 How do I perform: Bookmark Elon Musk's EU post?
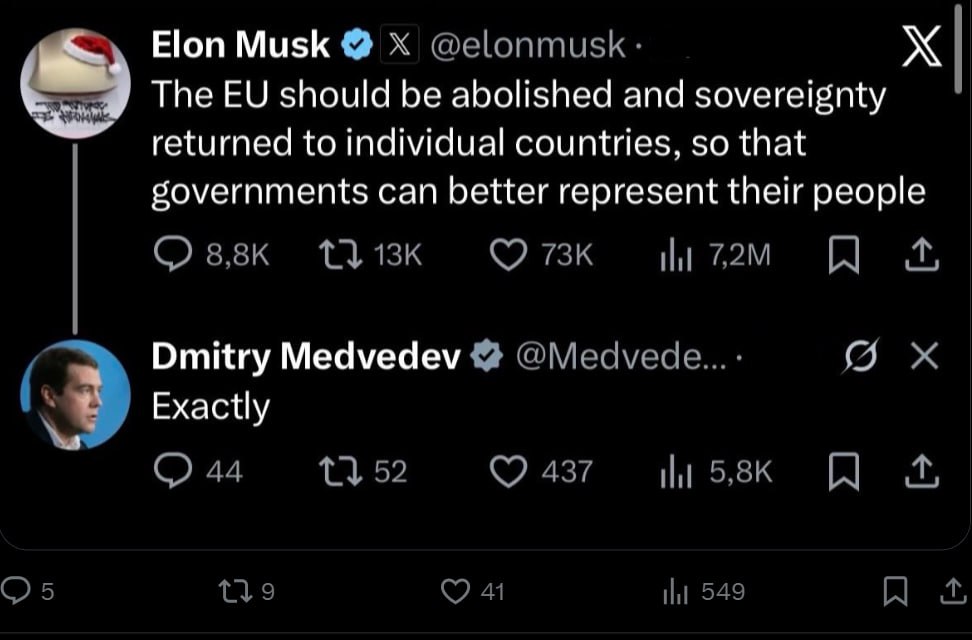tap(844, 256)
